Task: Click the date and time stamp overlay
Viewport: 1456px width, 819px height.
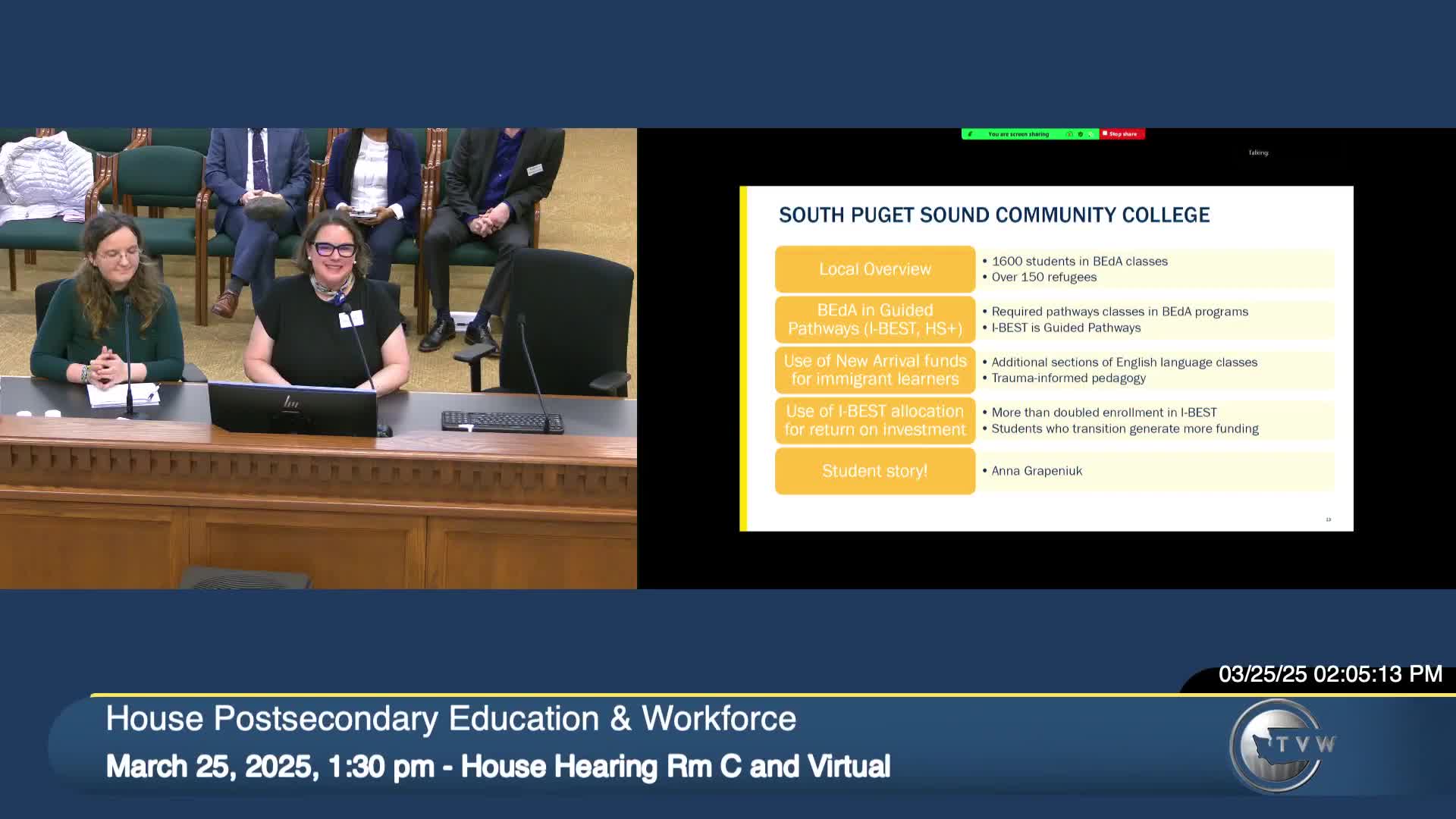Action: tap(1329, 674)
